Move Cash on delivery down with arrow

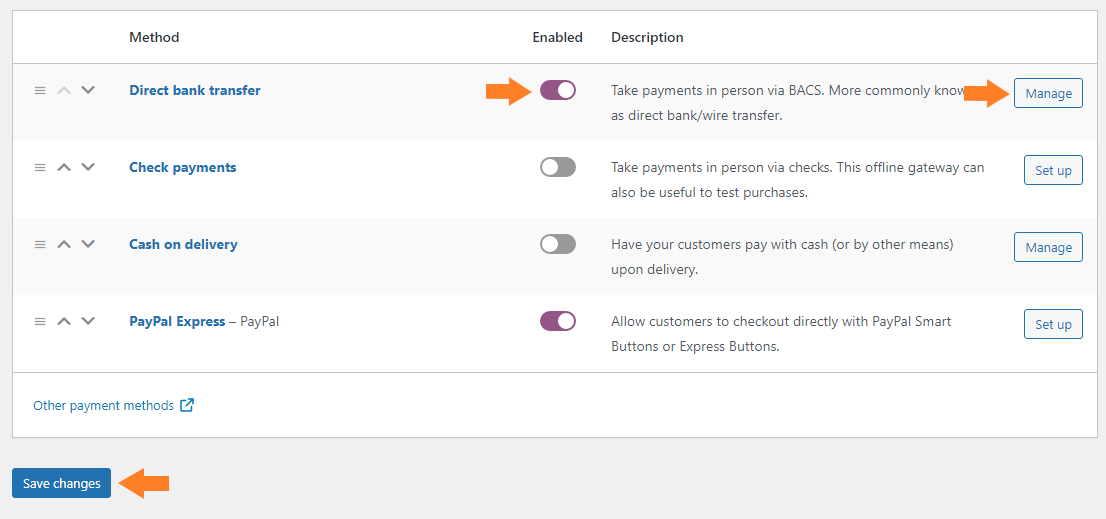tap(87, 244)
